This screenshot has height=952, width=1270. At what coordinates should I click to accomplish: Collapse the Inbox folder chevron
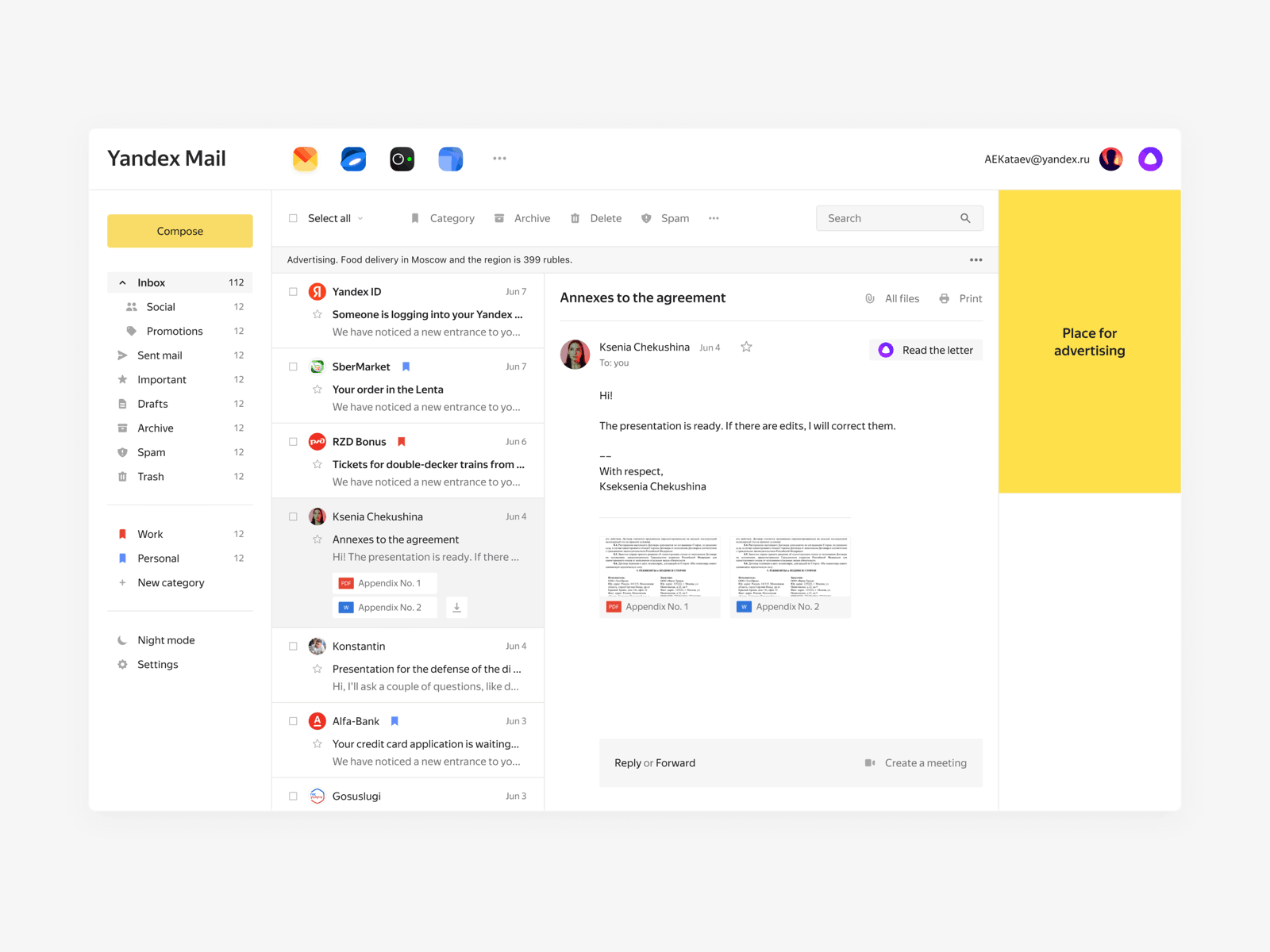(122, 282)
